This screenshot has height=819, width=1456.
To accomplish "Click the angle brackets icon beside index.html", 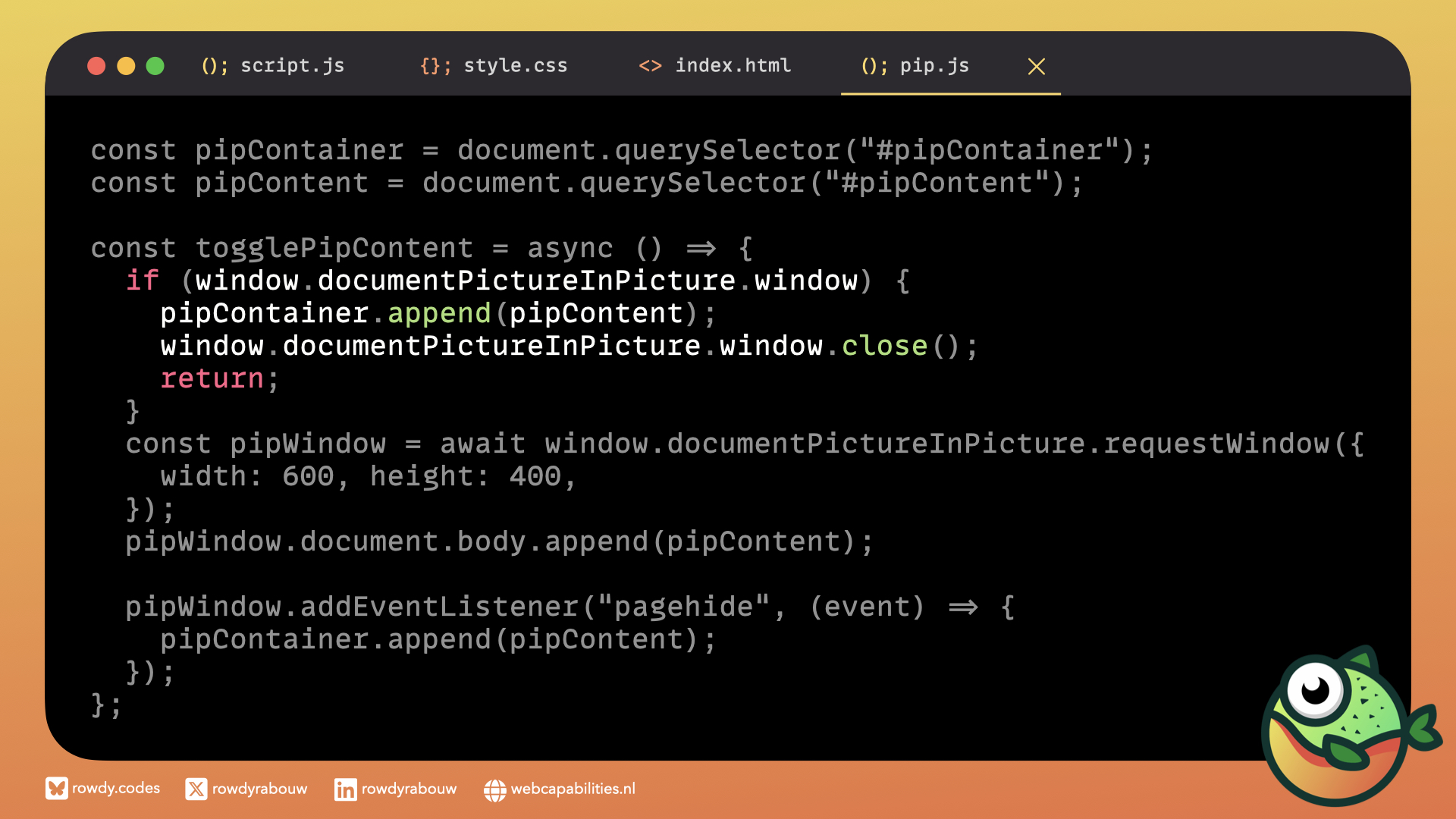I will tap(650, 66).
